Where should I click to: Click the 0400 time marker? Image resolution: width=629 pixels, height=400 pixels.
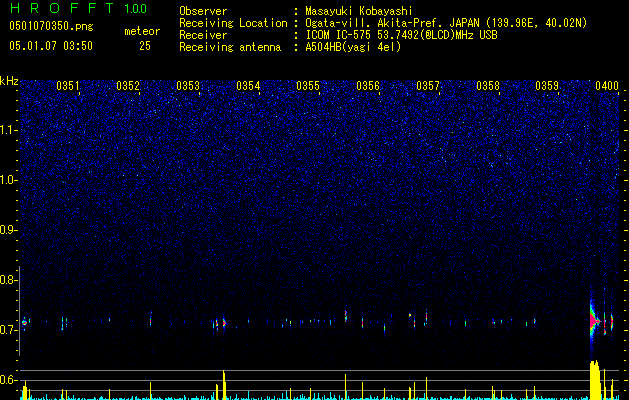tap(607, 86)
